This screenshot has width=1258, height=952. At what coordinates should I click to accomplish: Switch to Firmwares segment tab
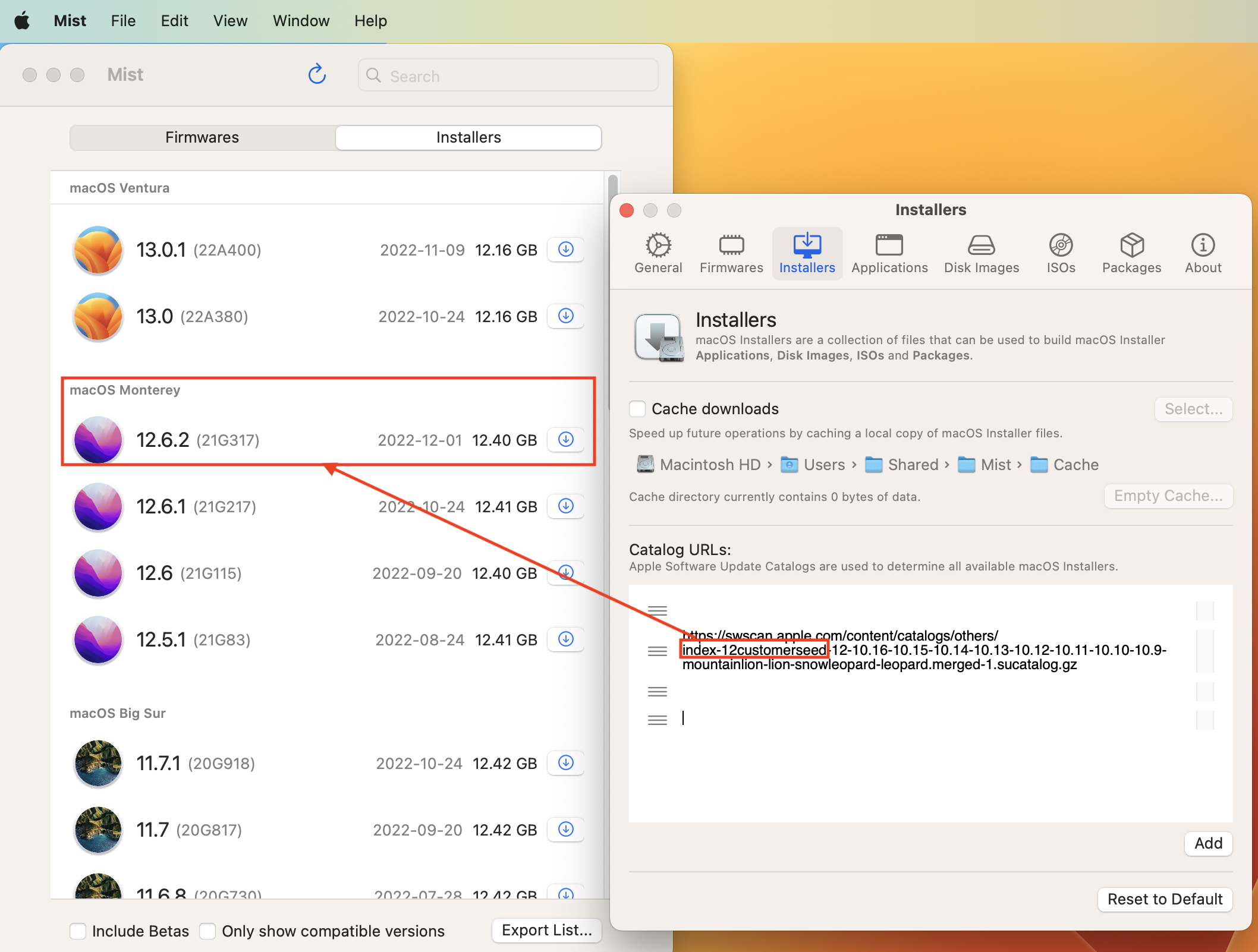202,137
